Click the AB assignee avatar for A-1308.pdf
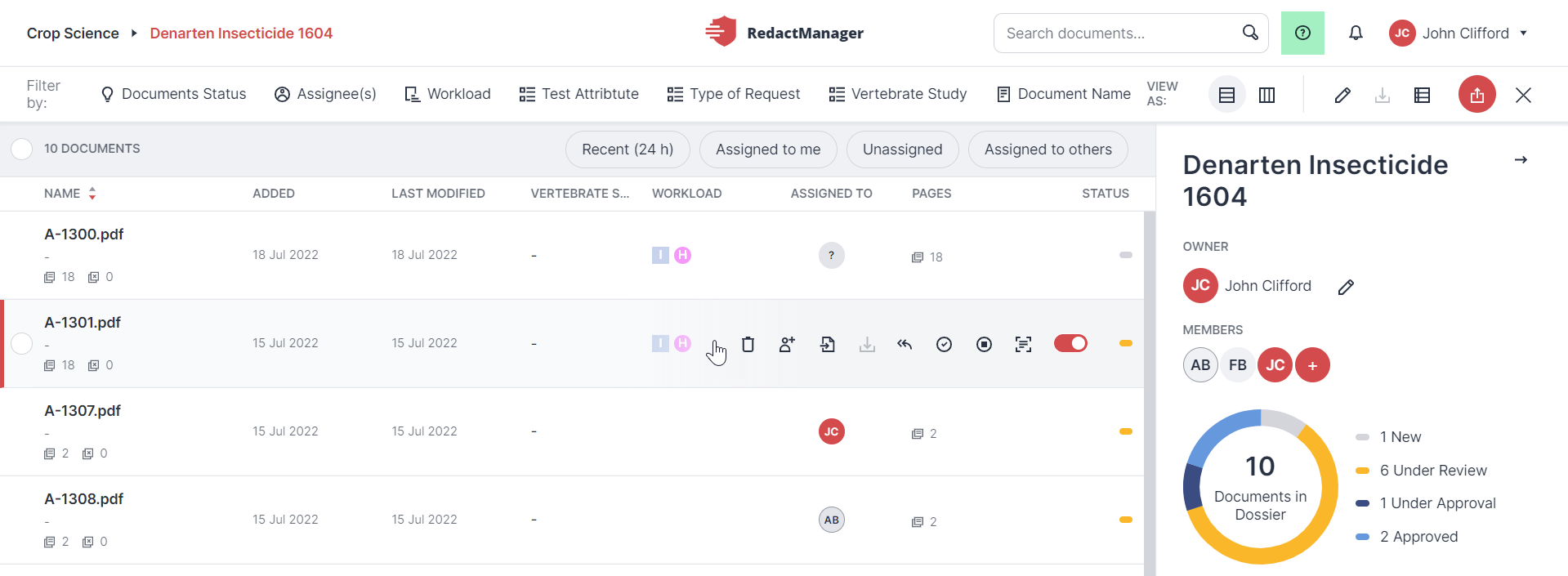 (x=831, y=520)
